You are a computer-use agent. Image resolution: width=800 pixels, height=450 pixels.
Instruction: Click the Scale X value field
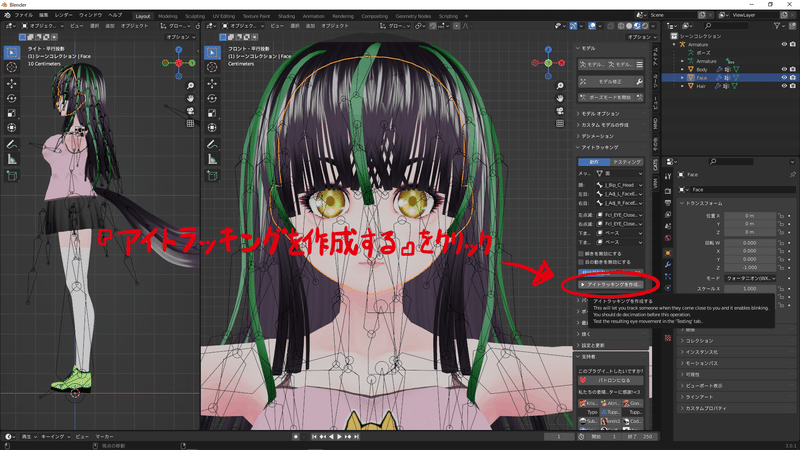[x=749, y=289]
